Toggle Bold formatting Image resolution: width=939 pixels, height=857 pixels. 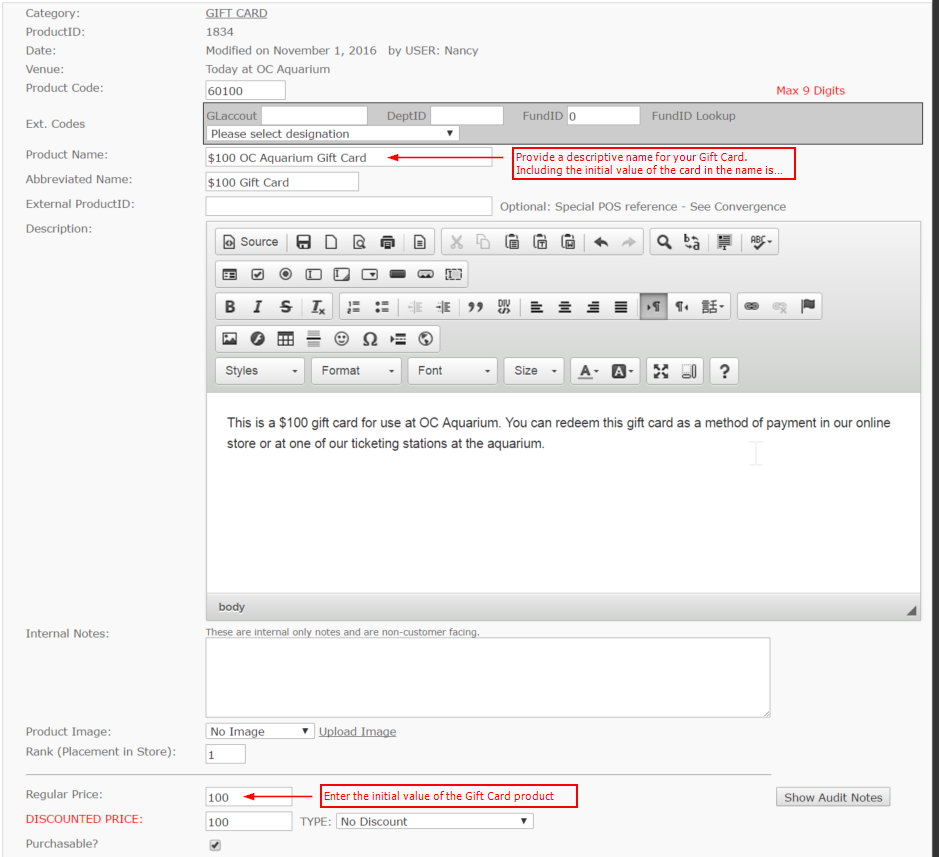tap(229, 307)
